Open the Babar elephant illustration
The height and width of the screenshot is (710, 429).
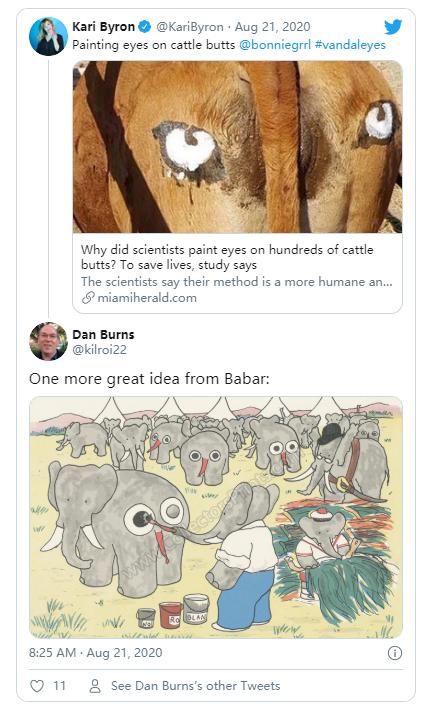(x=216, y=518)
